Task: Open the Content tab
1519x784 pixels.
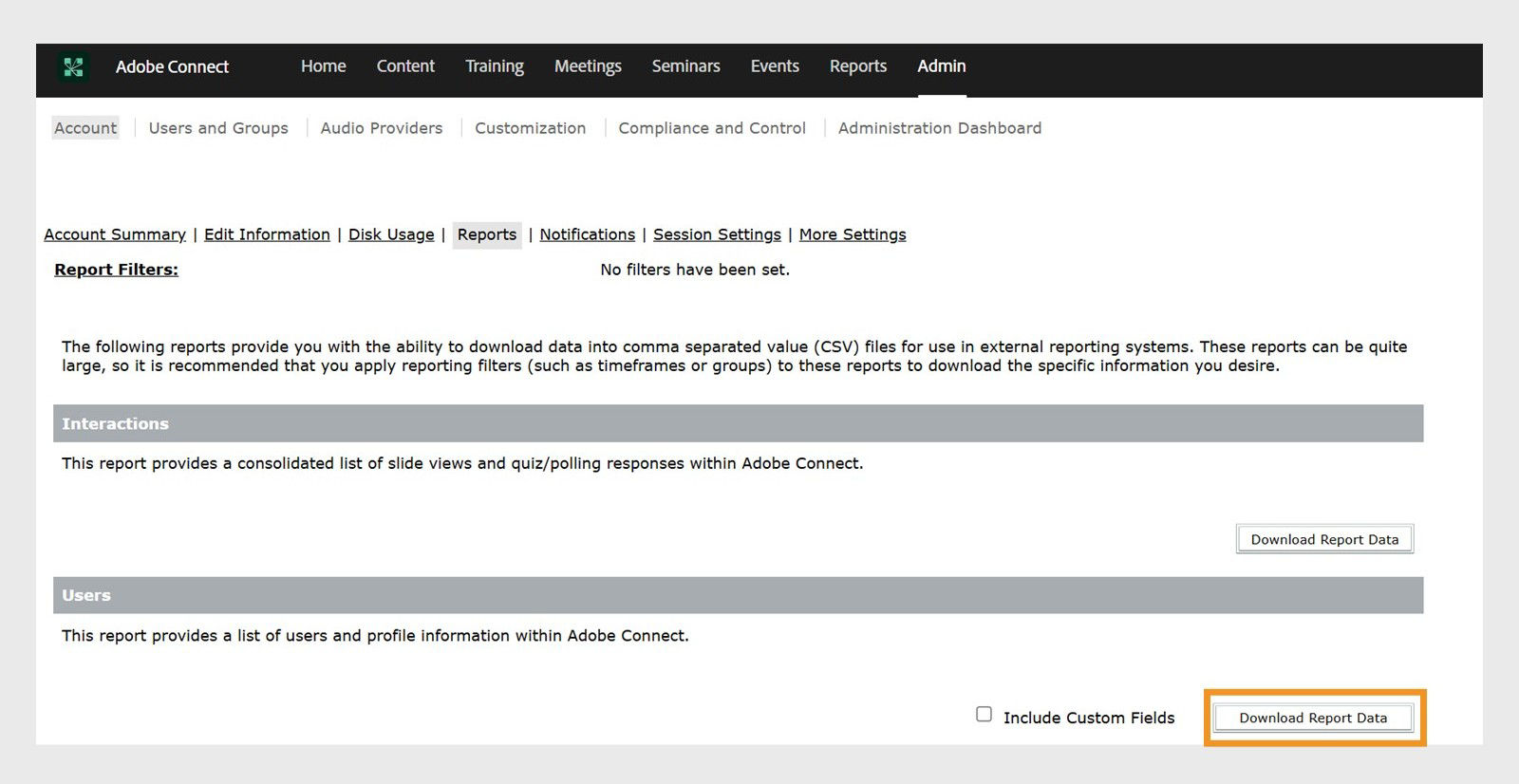Action: 405,66
